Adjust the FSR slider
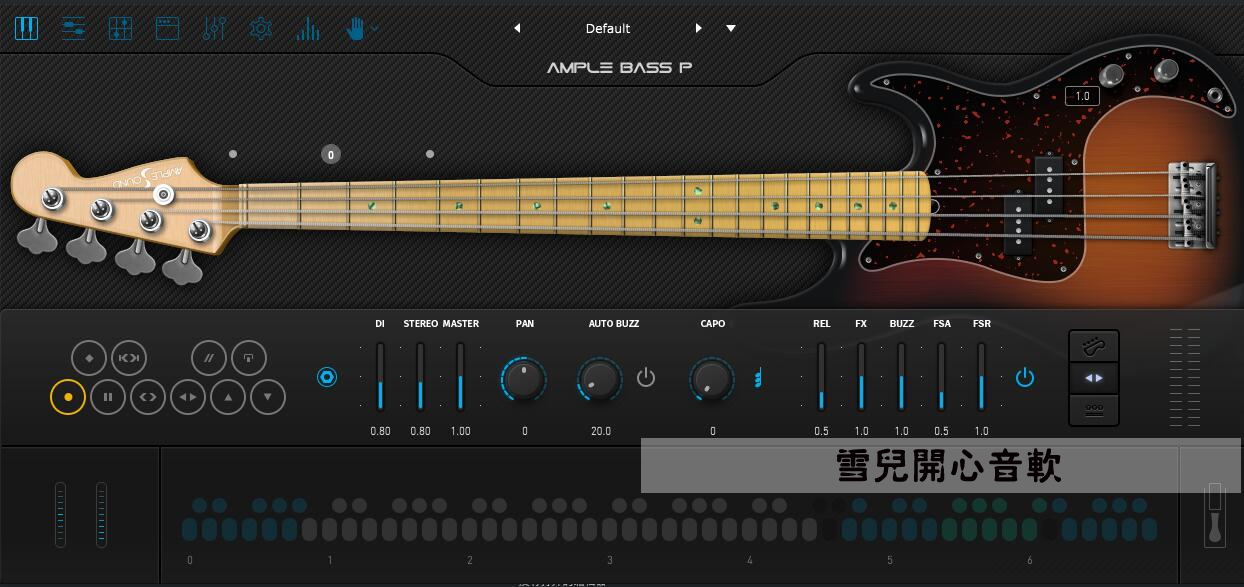Image resolution: width=1244 pixels, height=587 pixels. [981, 376]
